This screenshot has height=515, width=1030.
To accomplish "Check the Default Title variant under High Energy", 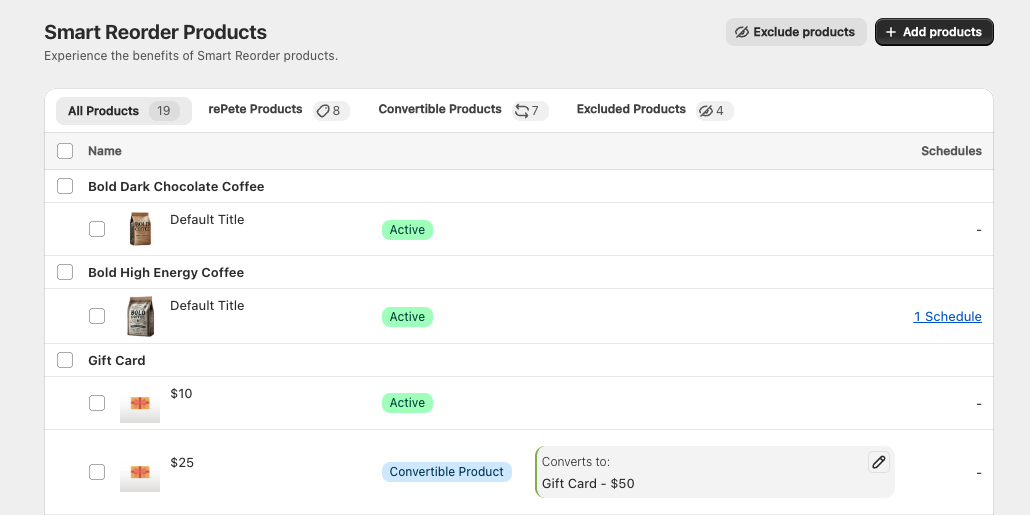I will (97, 316).
